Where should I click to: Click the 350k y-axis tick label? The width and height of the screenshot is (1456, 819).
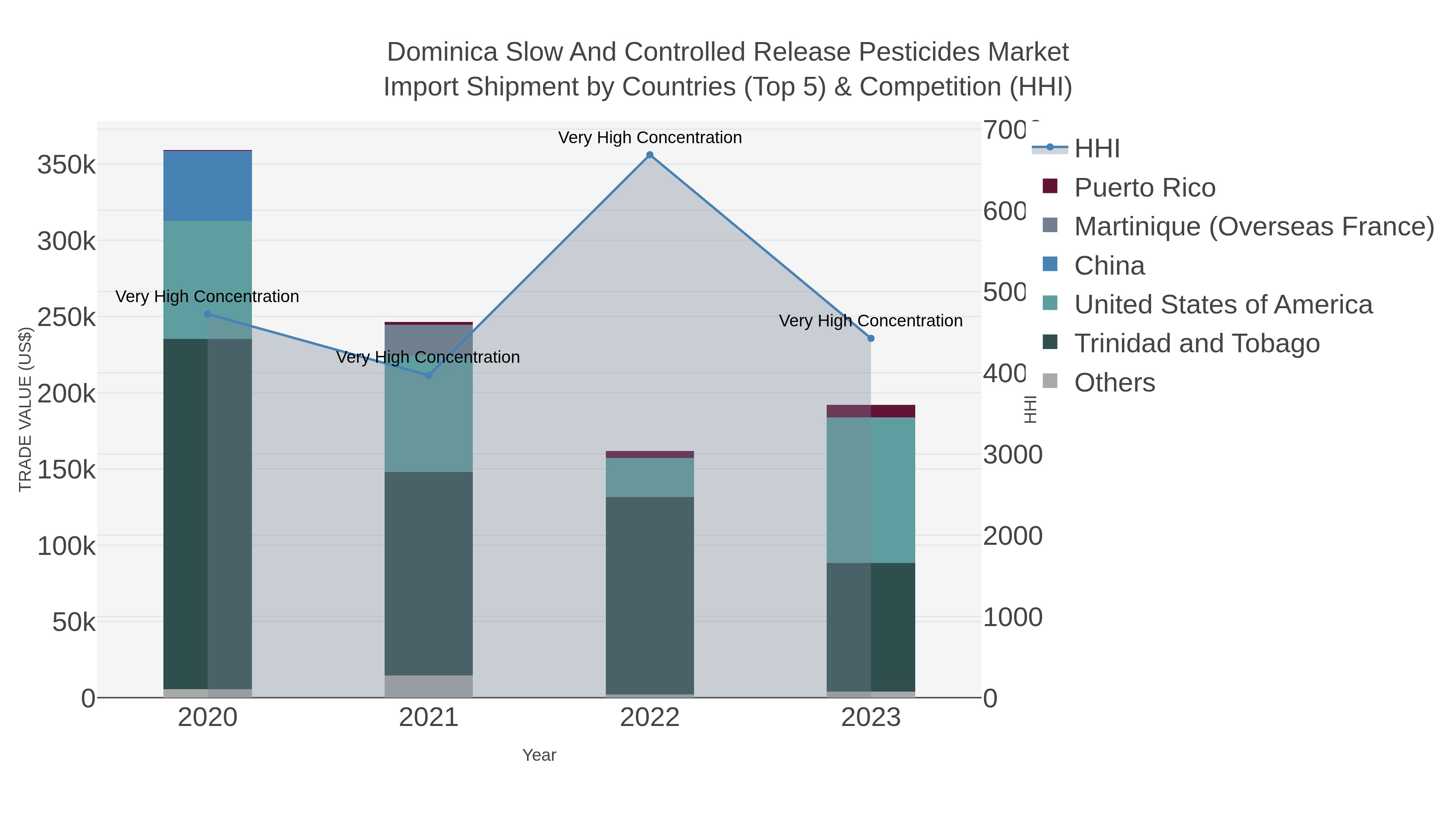coord(67,165)
